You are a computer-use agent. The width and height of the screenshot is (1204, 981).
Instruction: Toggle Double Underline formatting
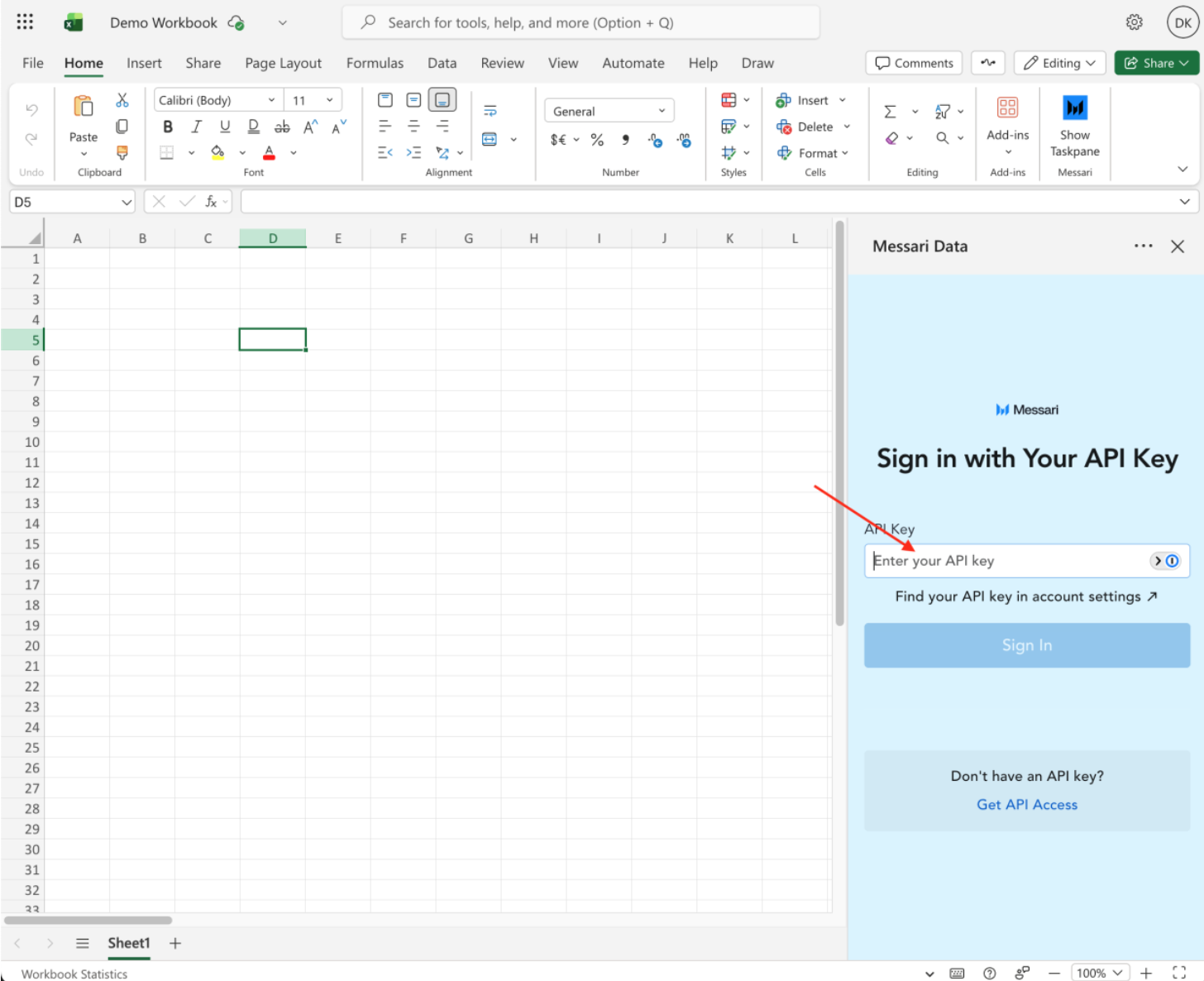[253, 127]
